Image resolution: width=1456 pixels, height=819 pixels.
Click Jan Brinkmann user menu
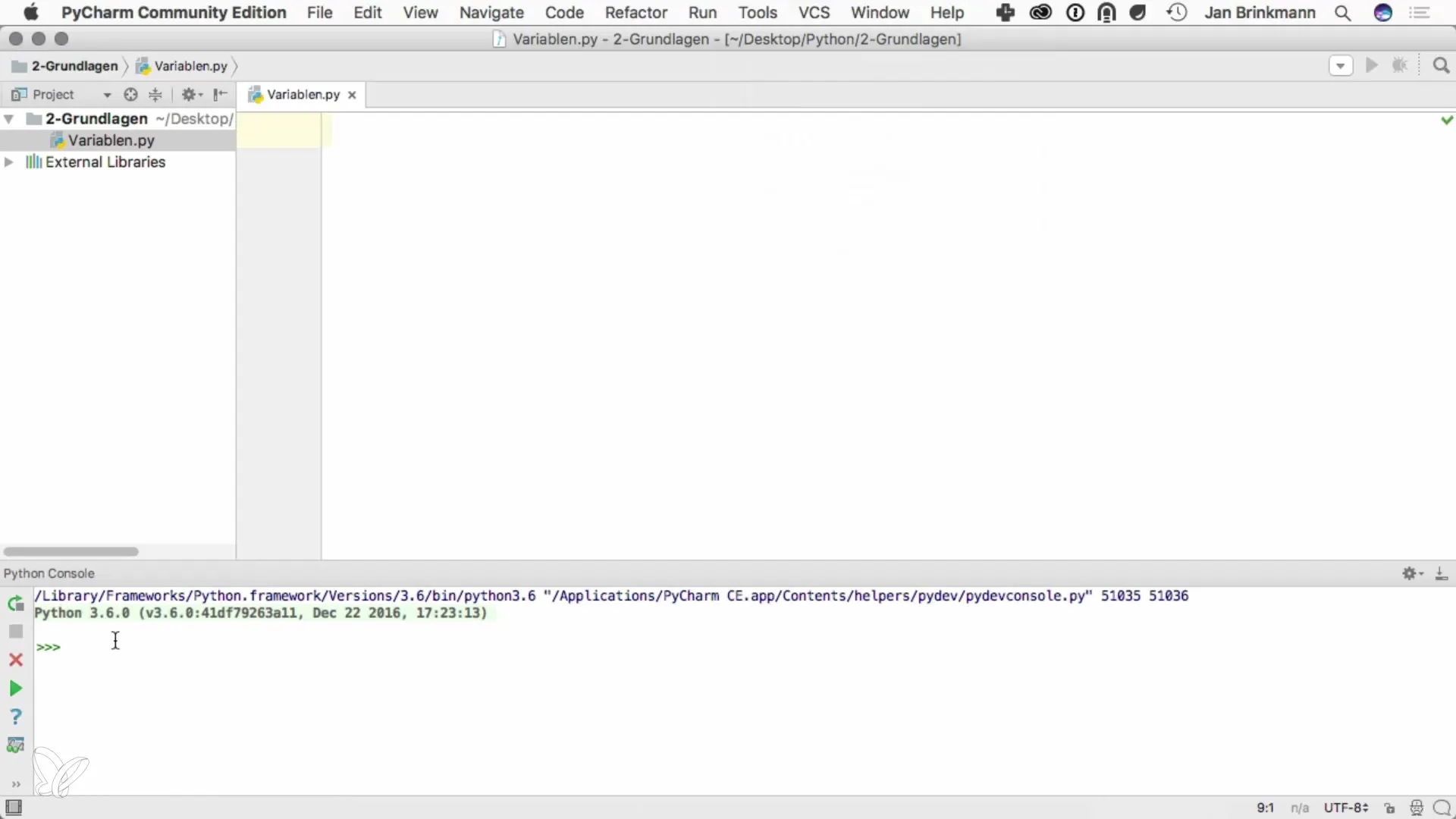1260,13
